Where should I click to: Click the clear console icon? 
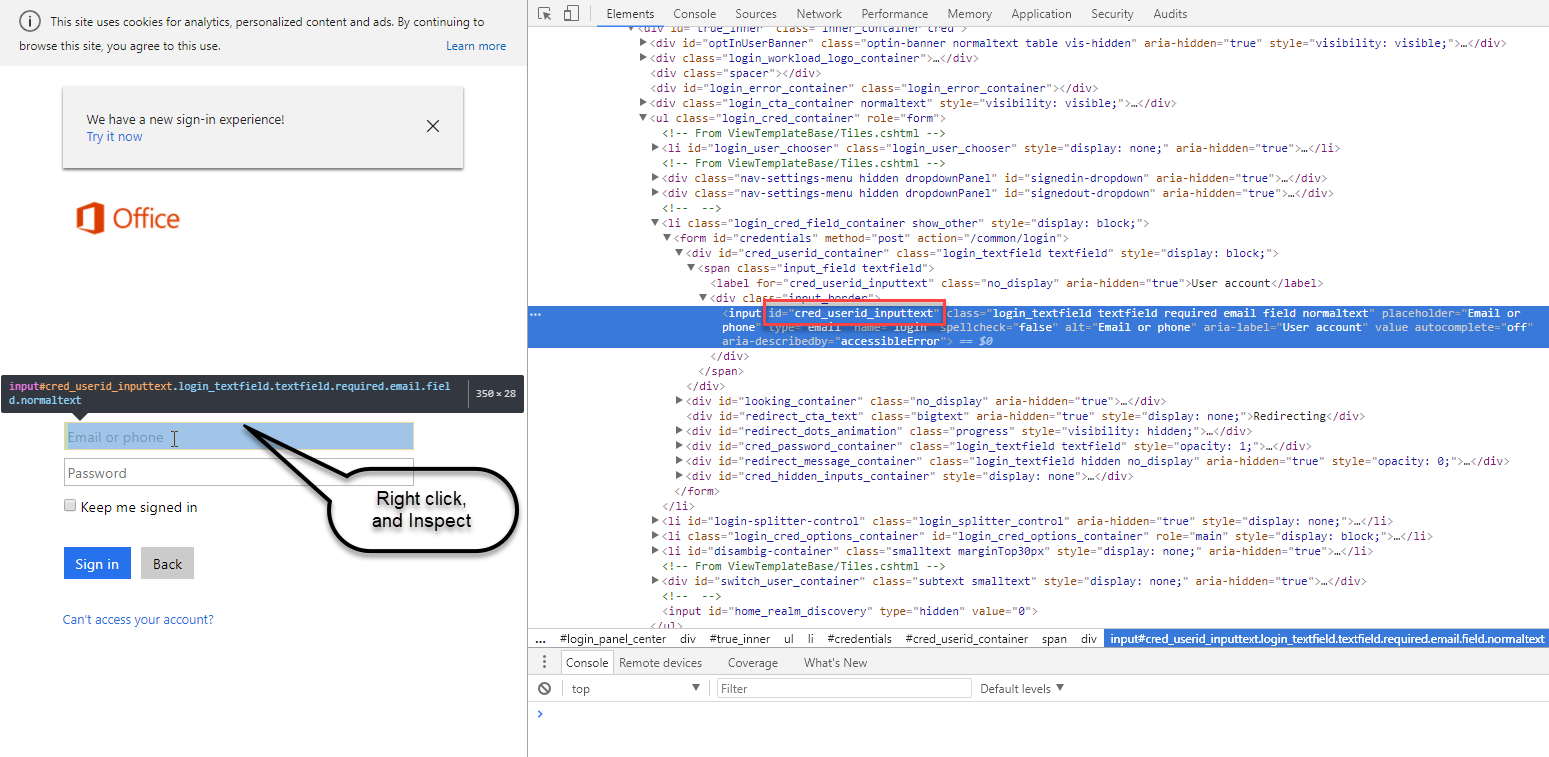pyautogui.click(x=544, y=689)
